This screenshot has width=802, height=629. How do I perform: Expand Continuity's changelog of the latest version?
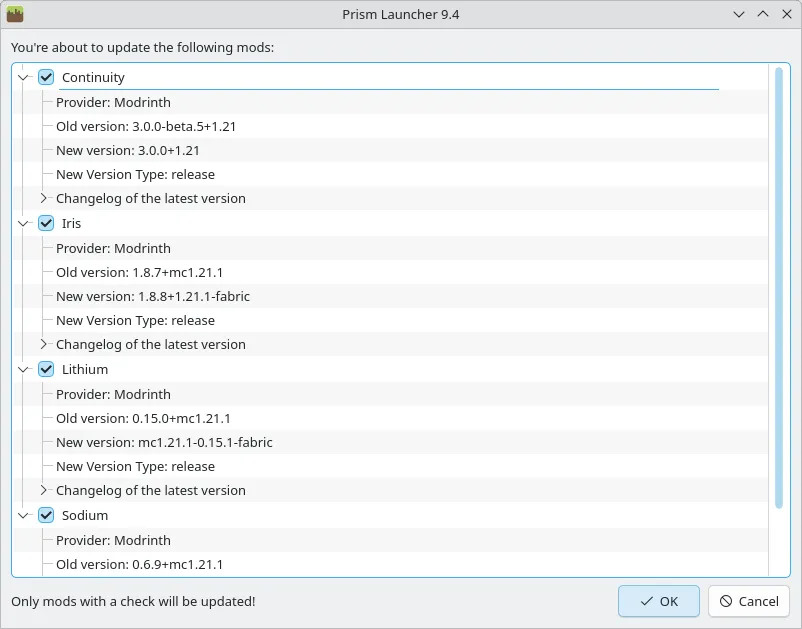pos(43,198)
